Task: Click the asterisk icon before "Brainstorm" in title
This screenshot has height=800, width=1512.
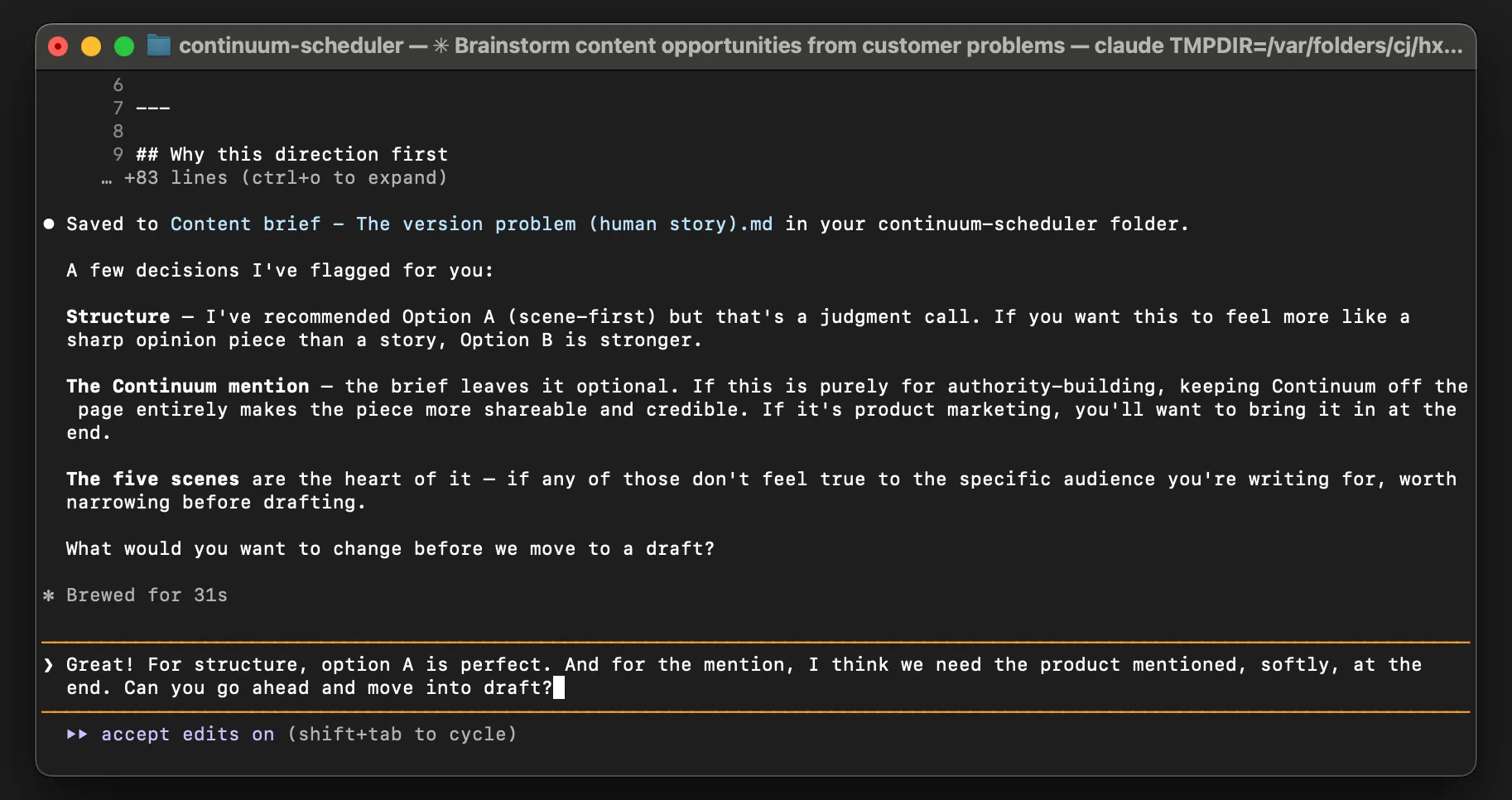Action: [441, 46]
